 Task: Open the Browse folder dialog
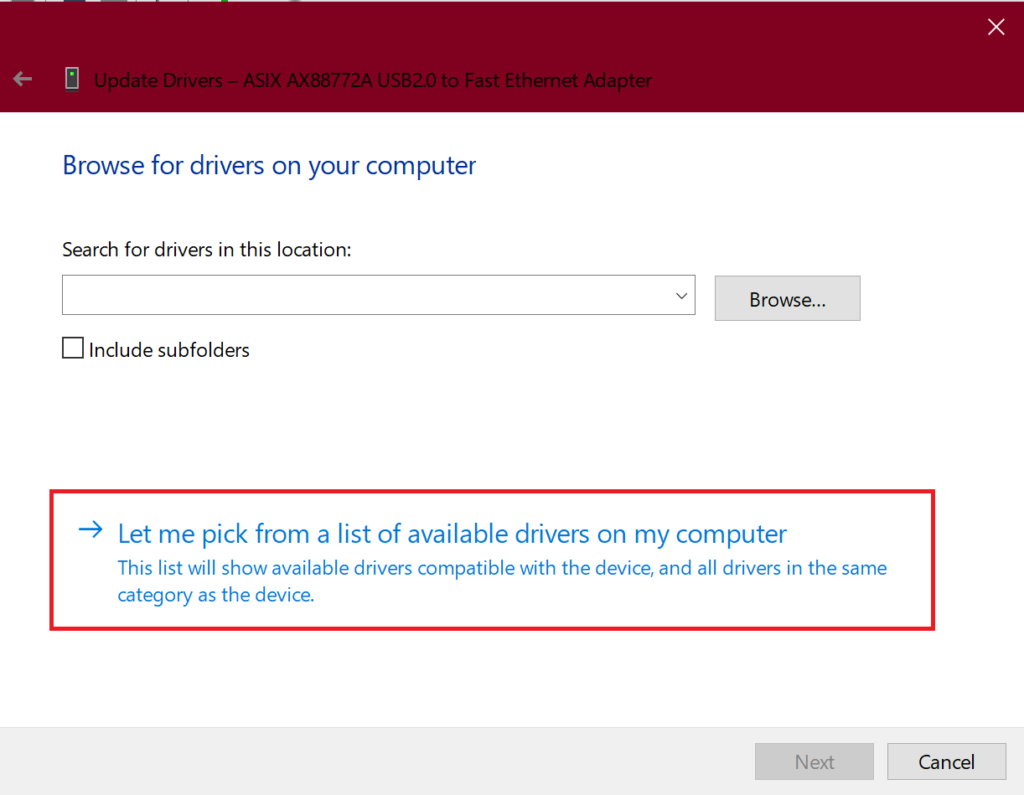pyautogui.click(x=787, y=299)
